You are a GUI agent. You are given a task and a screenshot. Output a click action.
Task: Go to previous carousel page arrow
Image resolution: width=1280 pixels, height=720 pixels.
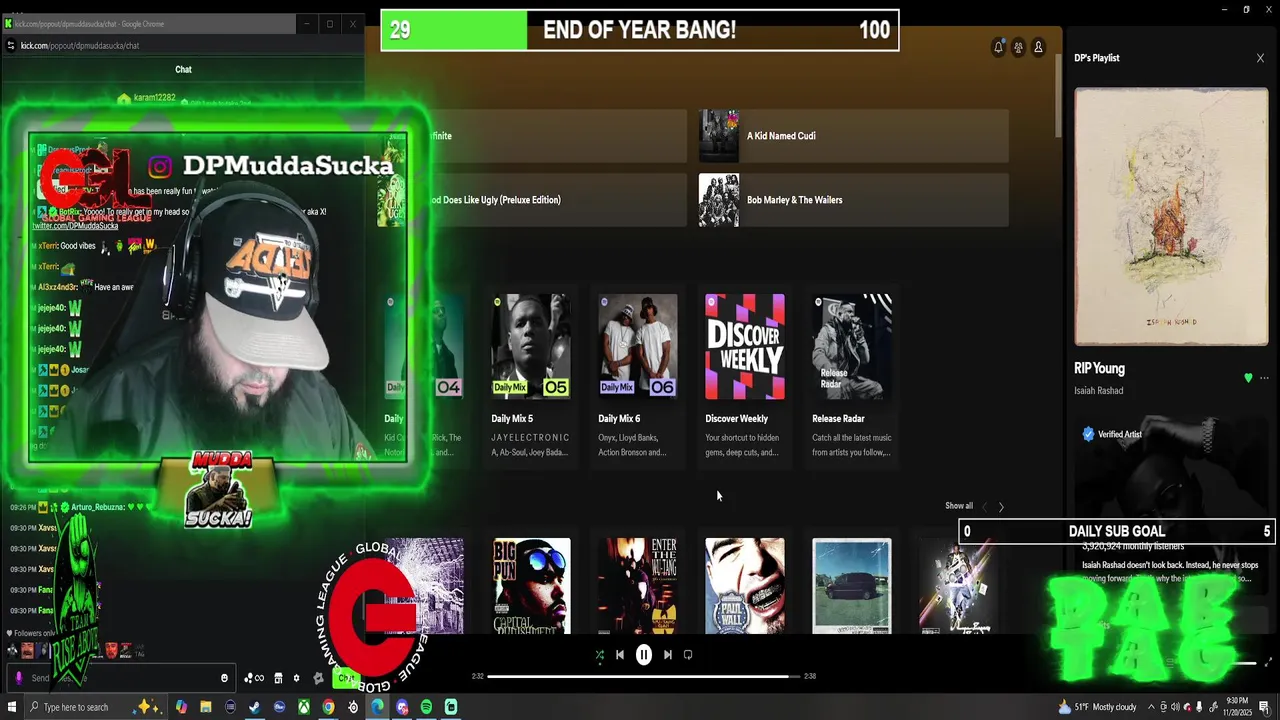(984, 507)
